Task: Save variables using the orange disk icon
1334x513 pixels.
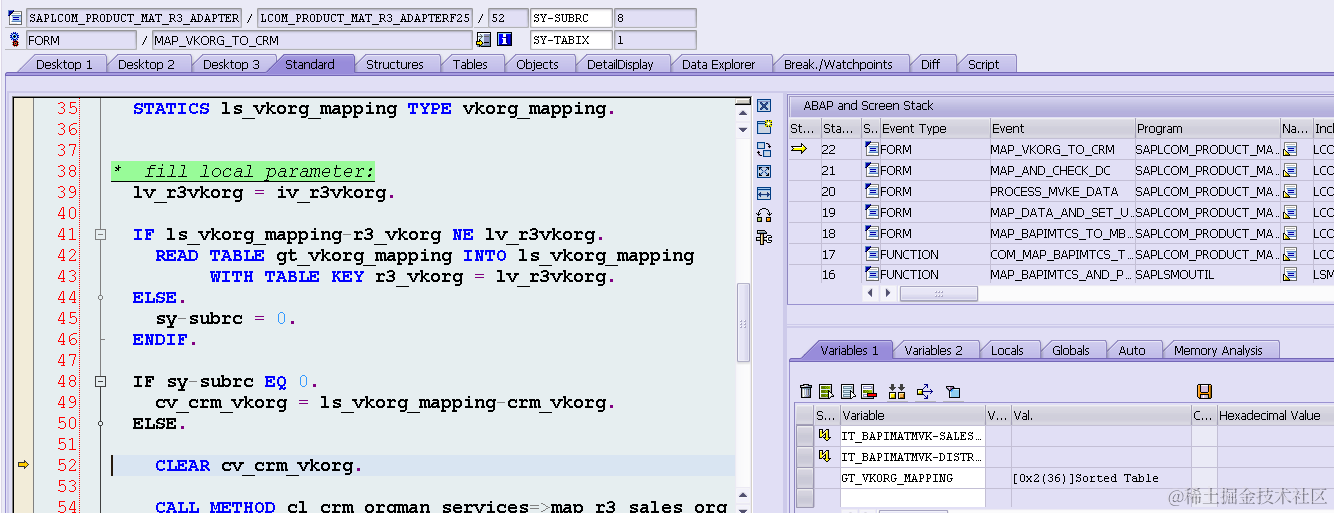Action: click(x=1204, y=391)
